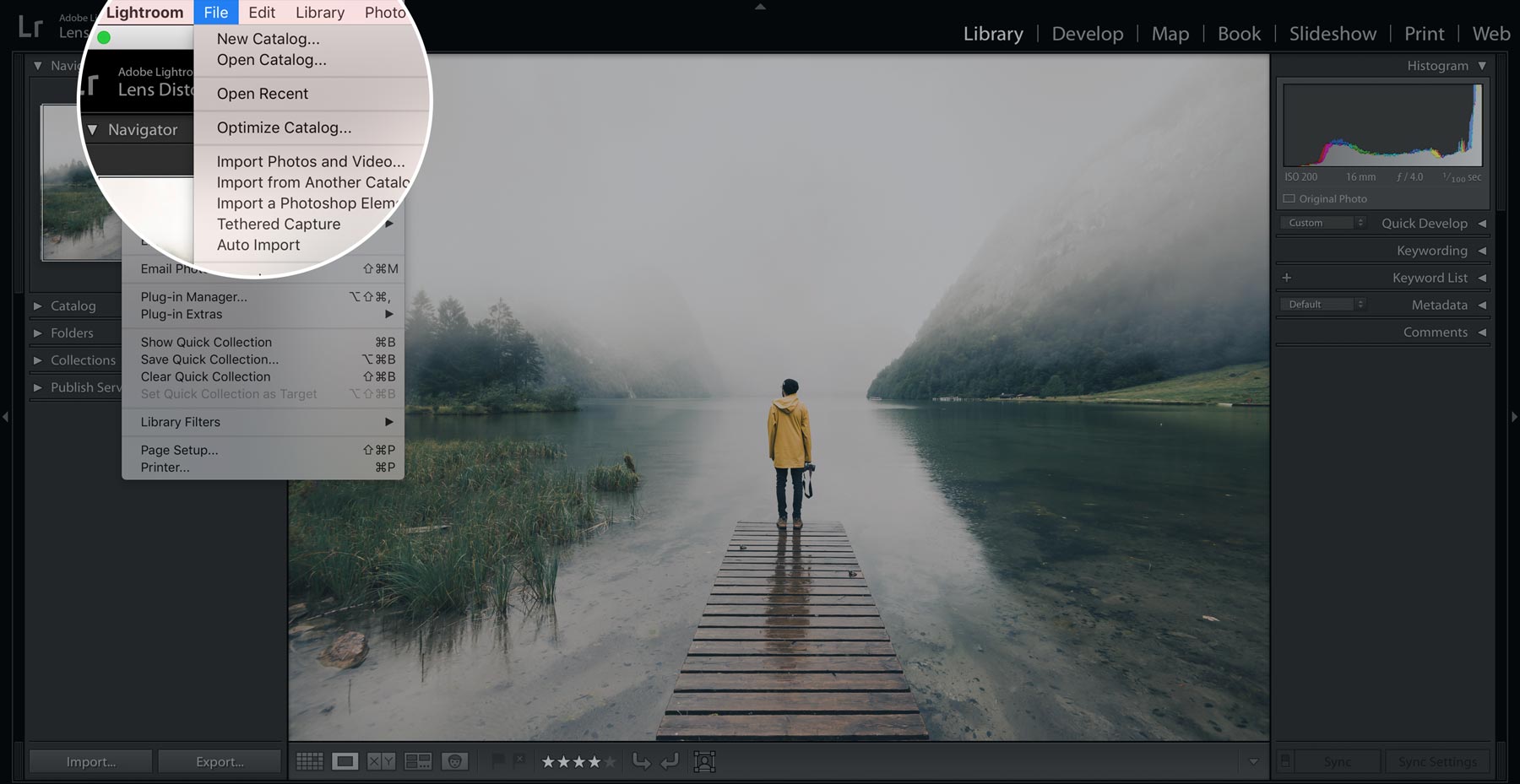Switch to the Book module
The image size is (1520, 784).
1239,34
